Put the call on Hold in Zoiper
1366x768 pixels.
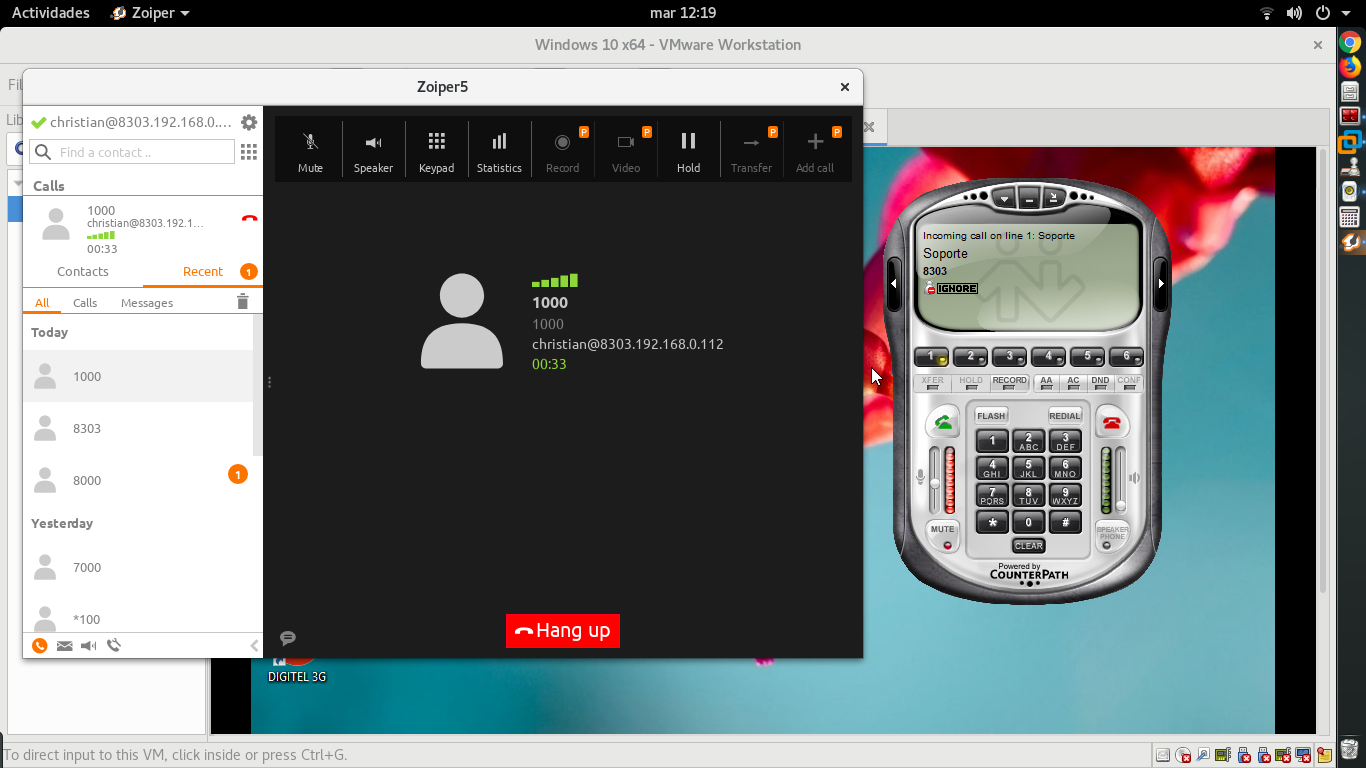point(688,151)
